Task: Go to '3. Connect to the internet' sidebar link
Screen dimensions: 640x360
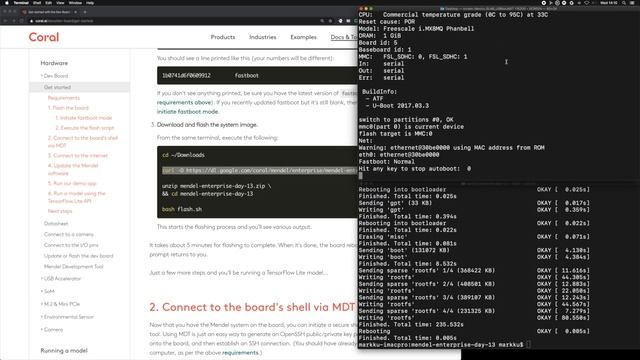Action: [x=78, y=156]
